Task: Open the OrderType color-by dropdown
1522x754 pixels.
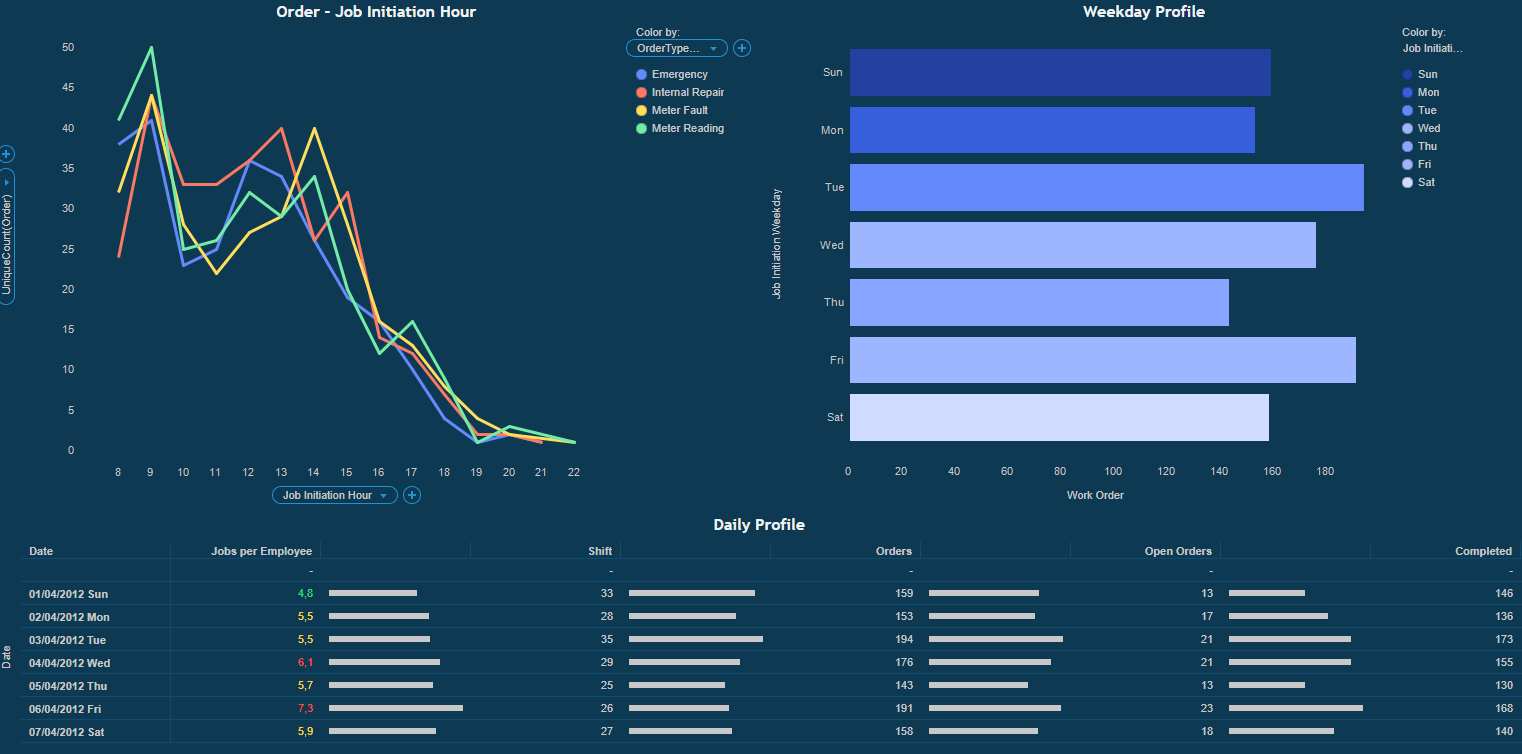Action: (676, 48)
